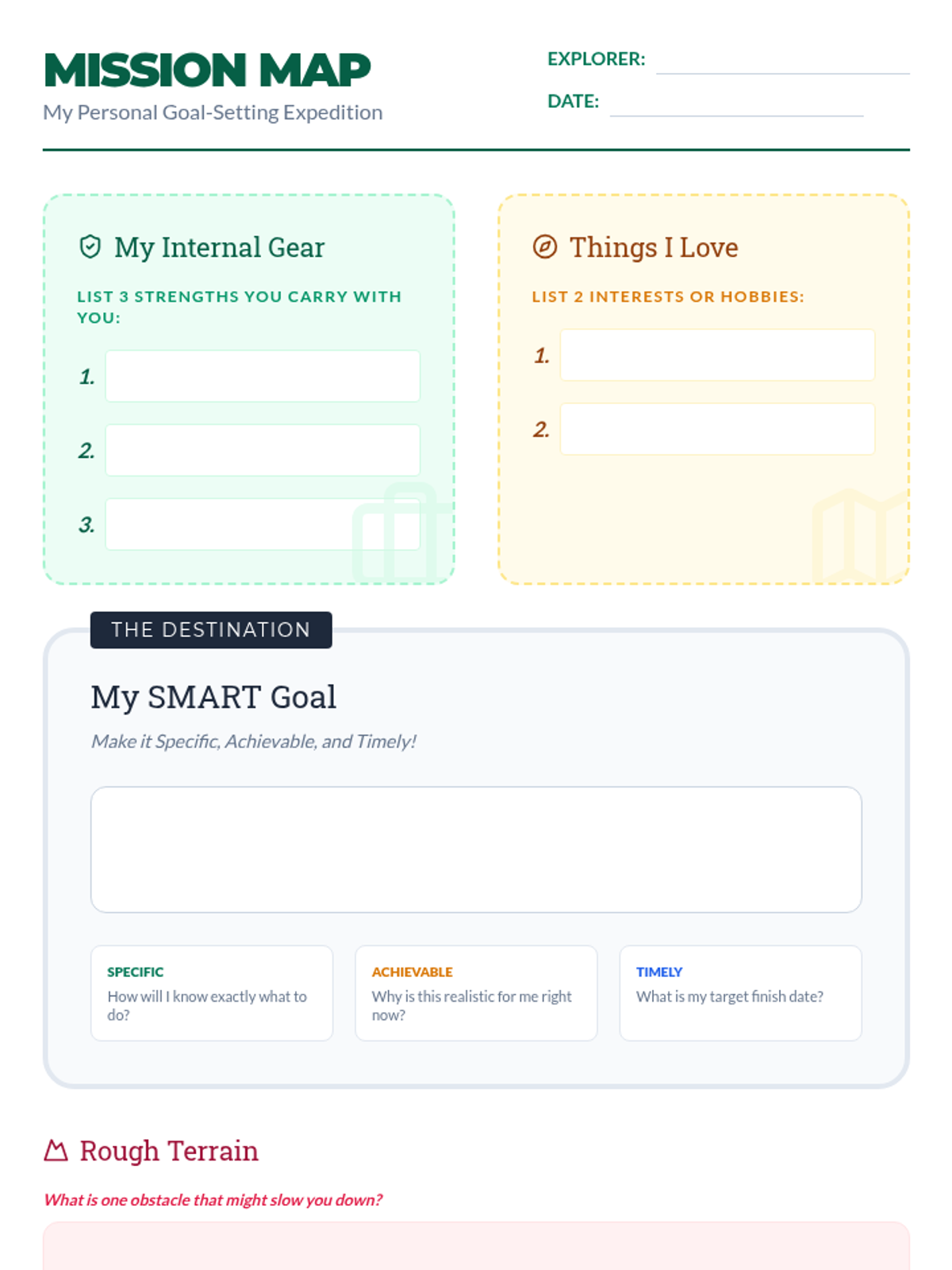Image resolution: width=952 pixels, height=1270 pixels.
Task: Click the shield icon beside My Internal Gear
Action: coord(90,247)
